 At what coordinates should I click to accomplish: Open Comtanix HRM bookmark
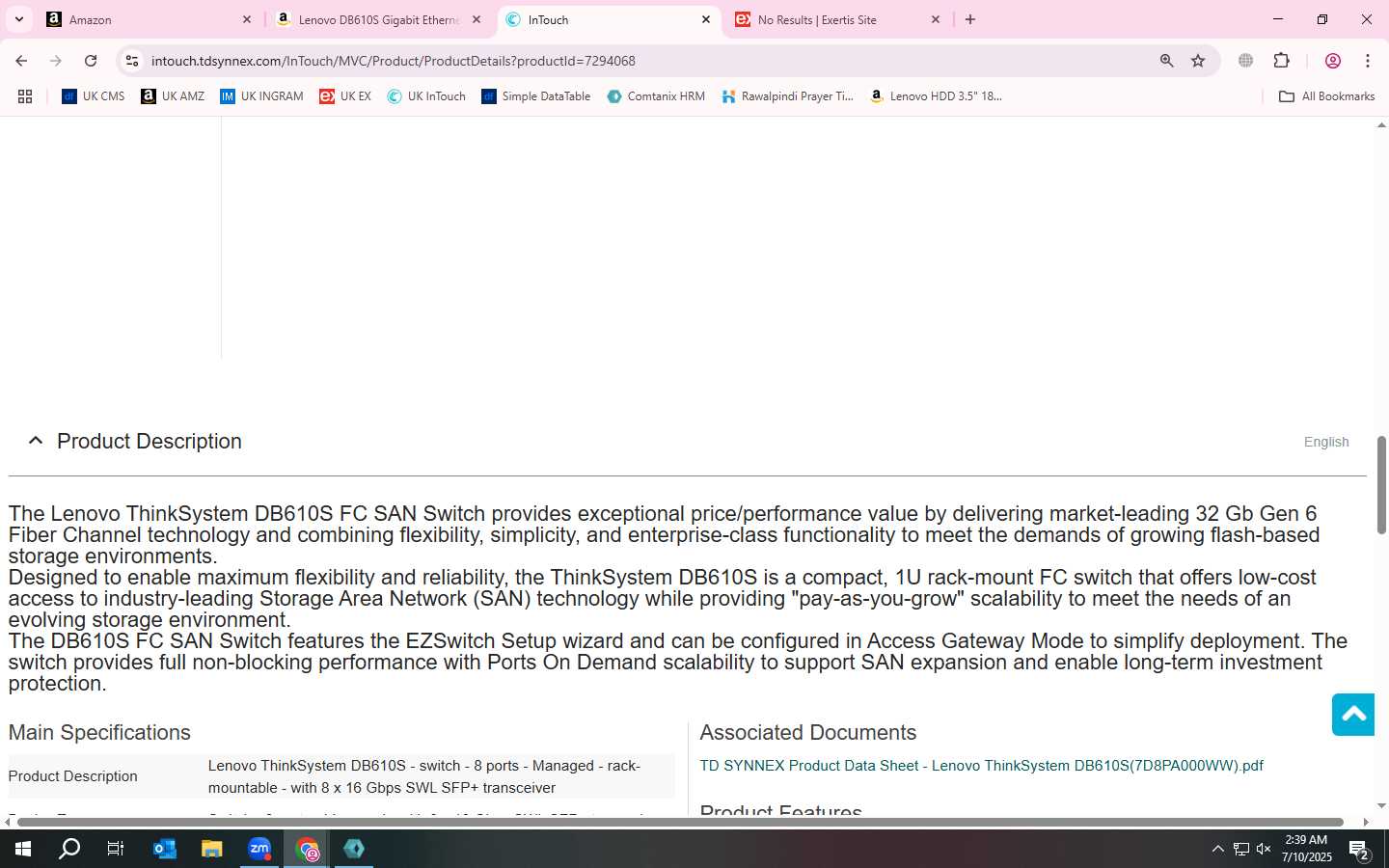click(656, 96)
